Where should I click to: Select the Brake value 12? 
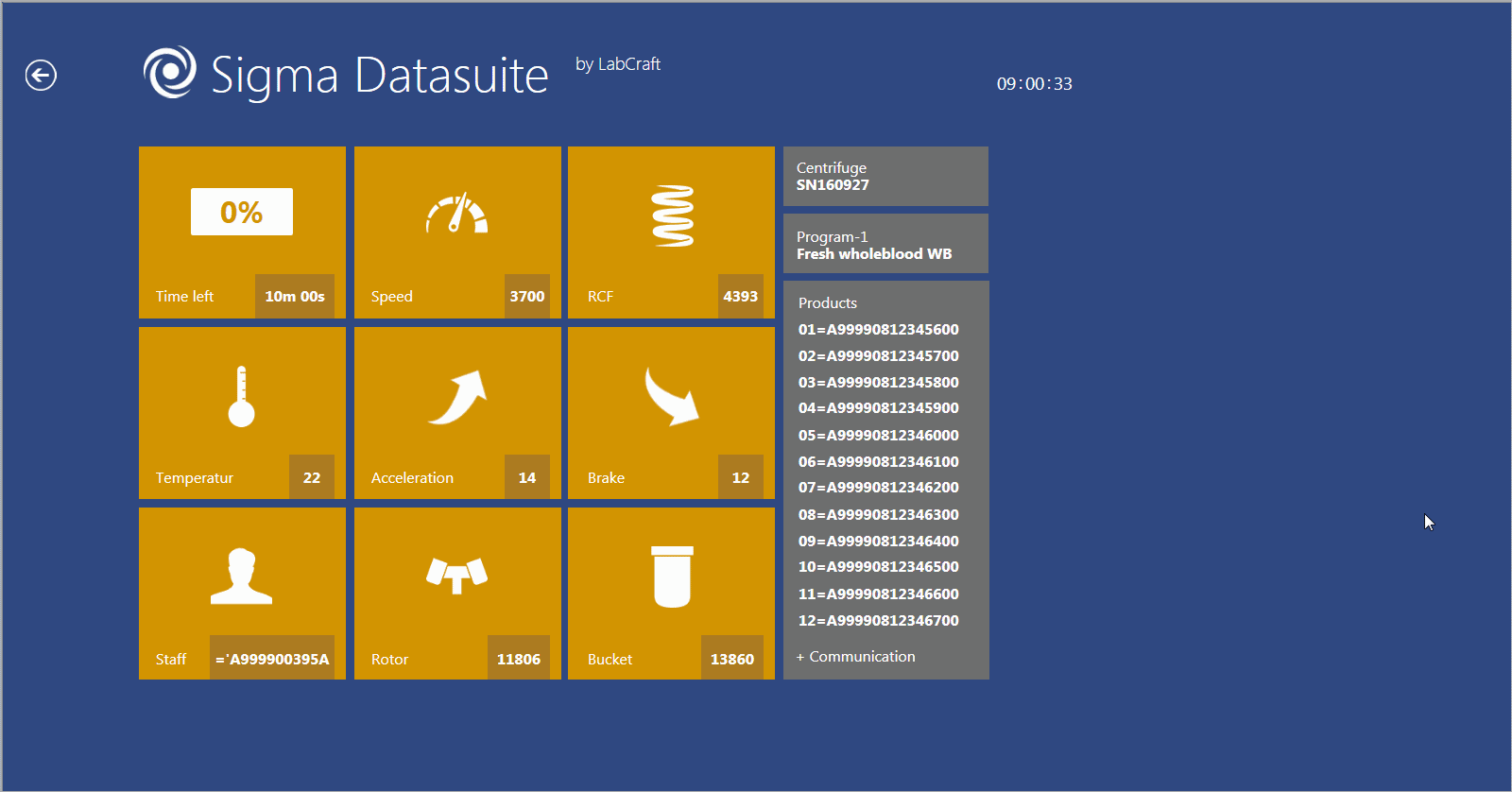click(741, 477)
